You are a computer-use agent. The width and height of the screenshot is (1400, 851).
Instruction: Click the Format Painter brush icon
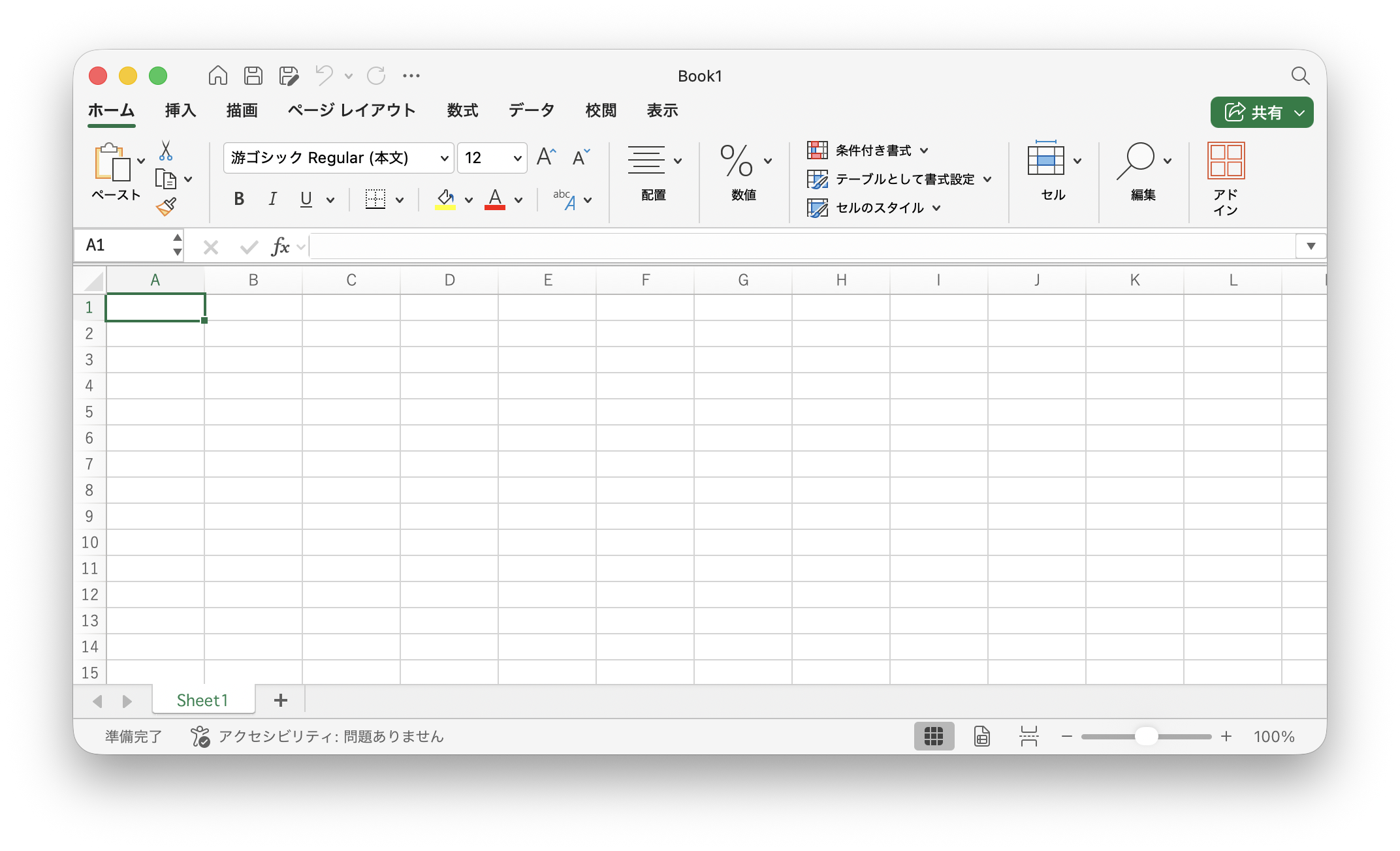[167, 207]
